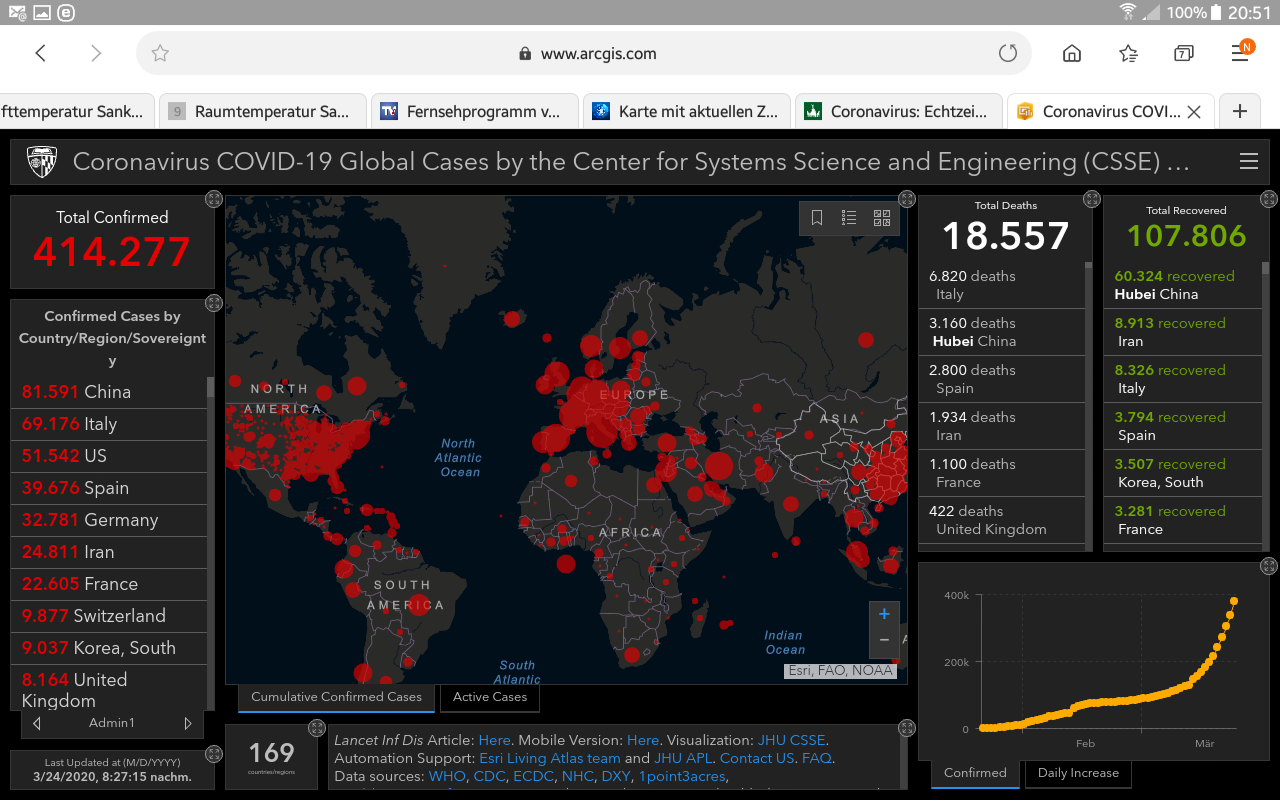This screenshot has height=800, width=1280.
Task: Select Switzerland in confirmed cases list
Action: click(109, 616)
